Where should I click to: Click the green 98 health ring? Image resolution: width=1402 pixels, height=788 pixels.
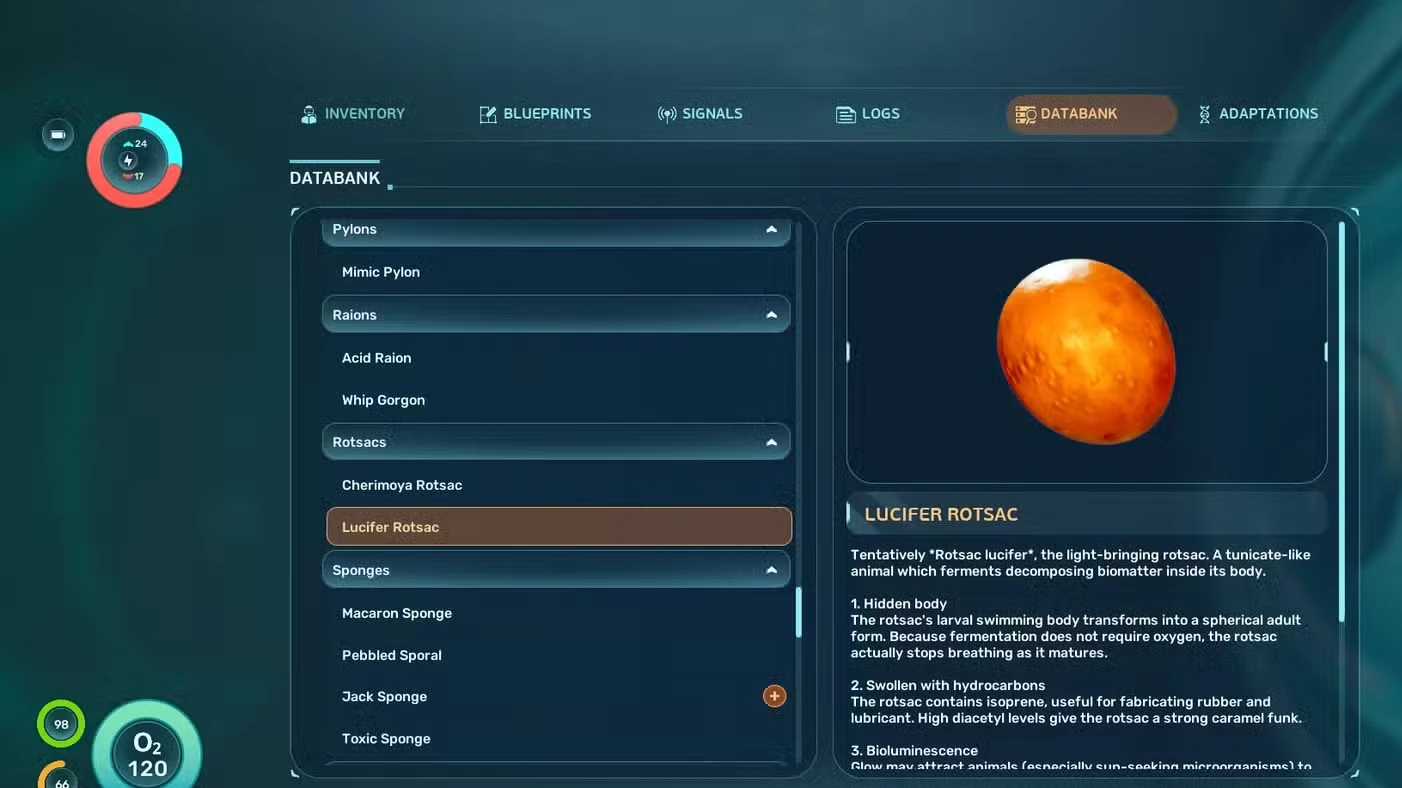(61, 724)
